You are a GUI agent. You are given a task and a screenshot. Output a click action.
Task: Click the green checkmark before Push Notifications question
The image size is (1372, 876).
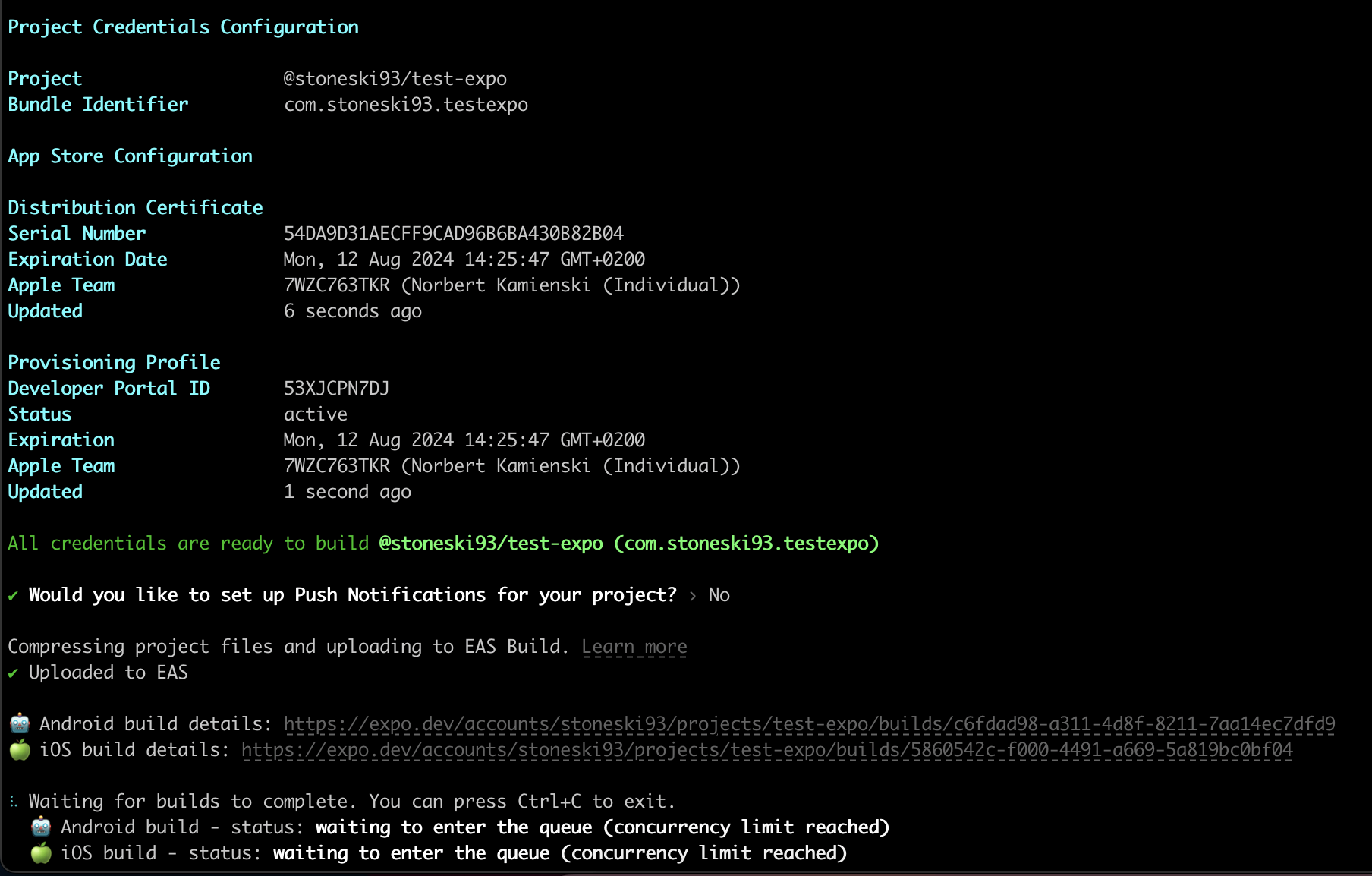[13, 596]
